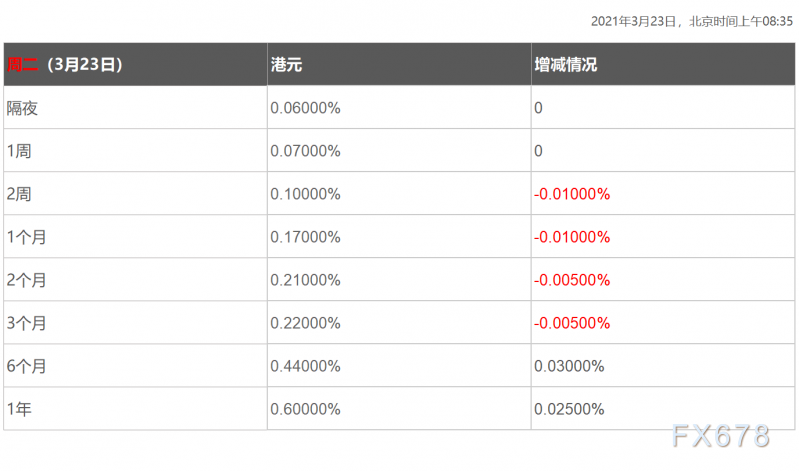Screen dimensions: 800x471
Task: Select the 隔夜 row label
Action: (x=23, y=107)
